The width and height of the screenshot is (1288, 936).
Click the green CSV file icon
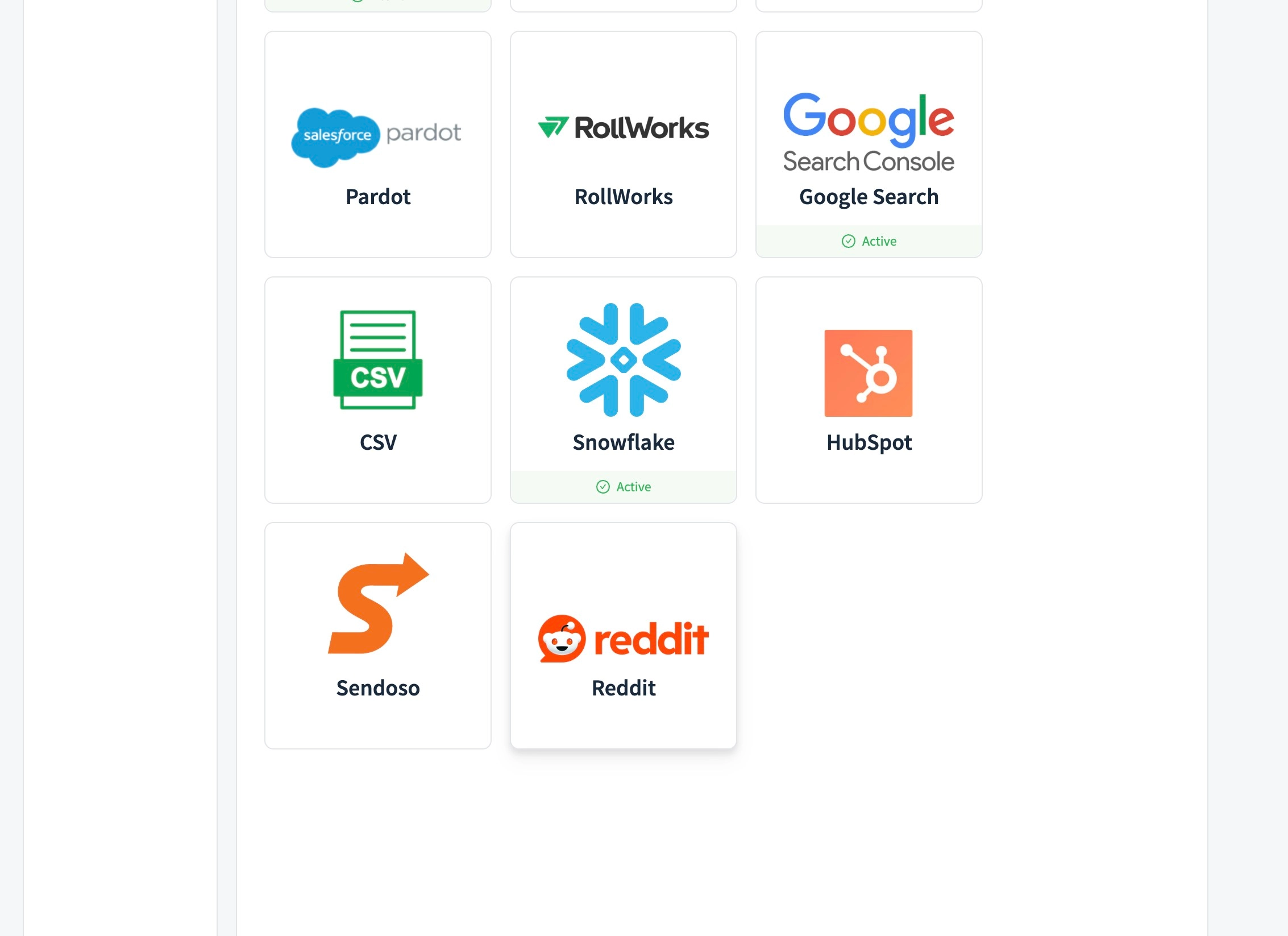click(x=378, y=359)
